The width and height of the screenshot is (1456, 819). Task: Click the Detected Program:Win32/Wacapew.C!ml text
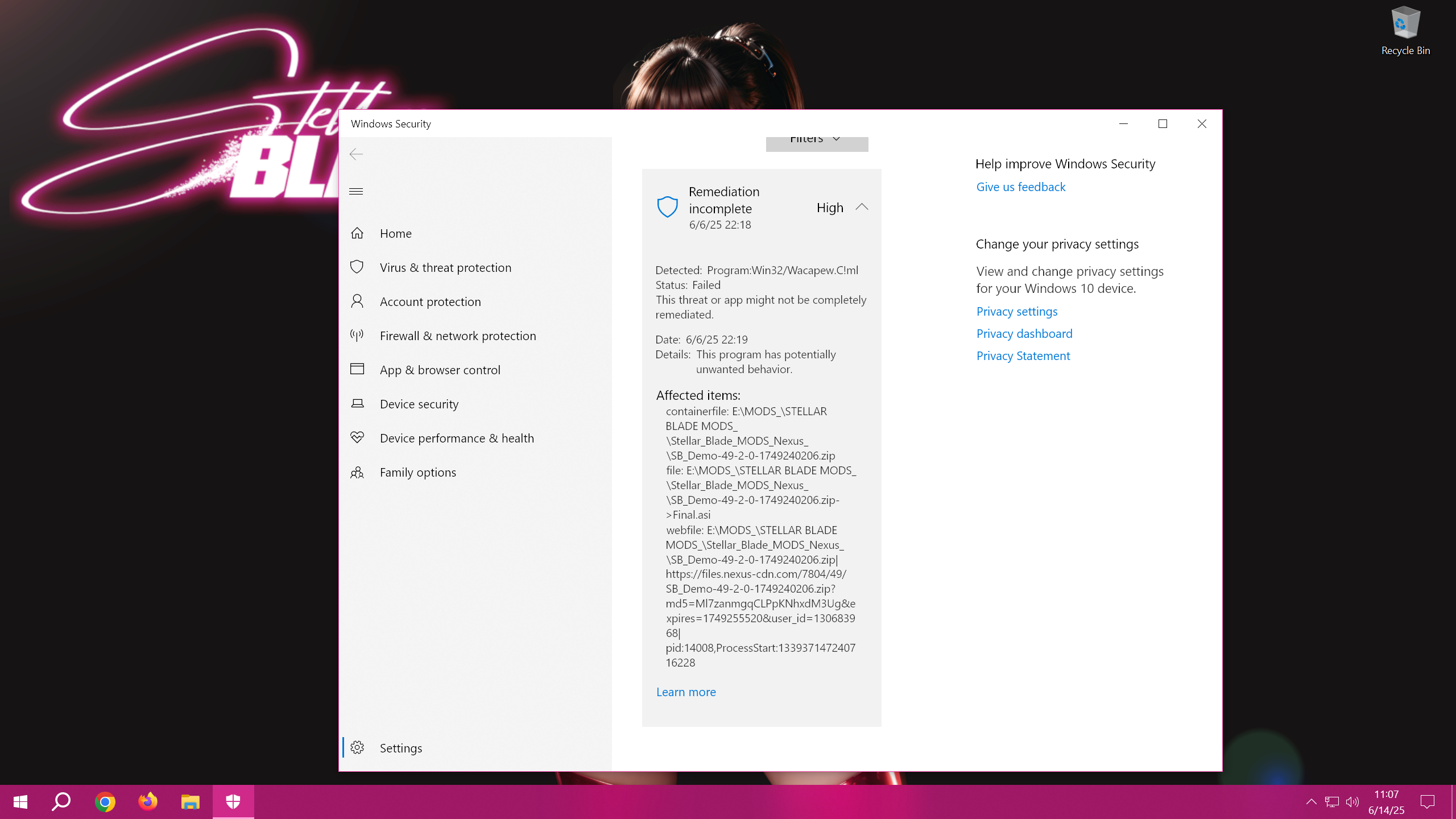coord(756,270)
